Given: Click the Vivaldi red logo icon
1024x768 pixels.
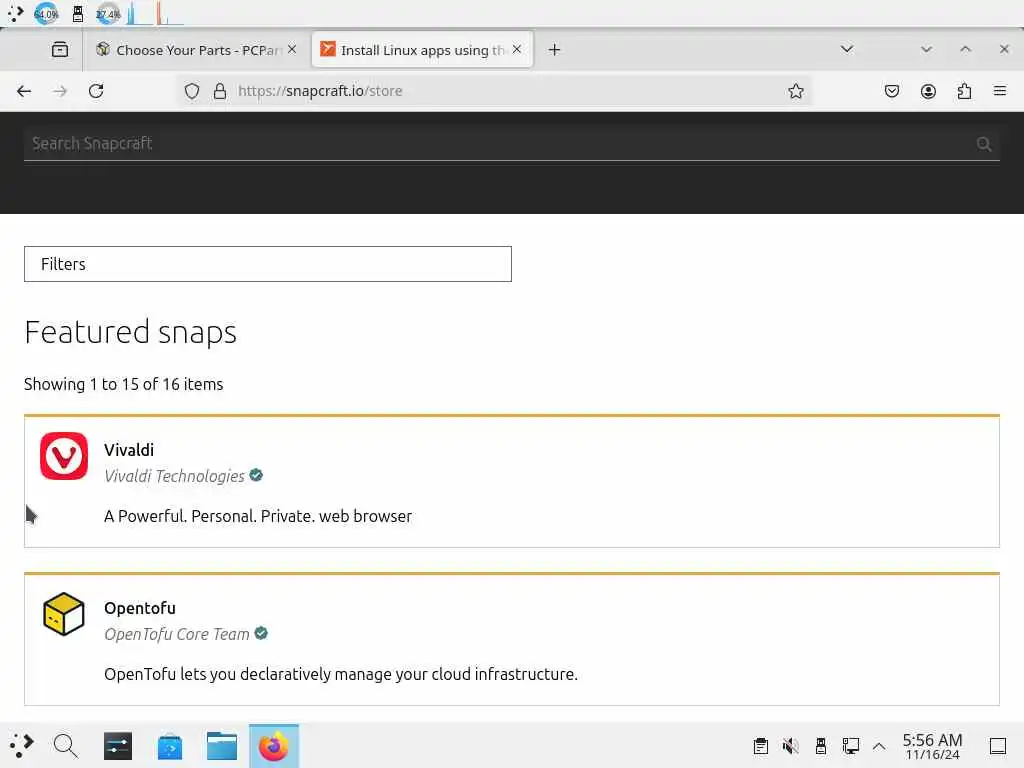Looking at the screenshot, I should pos(63,456).
